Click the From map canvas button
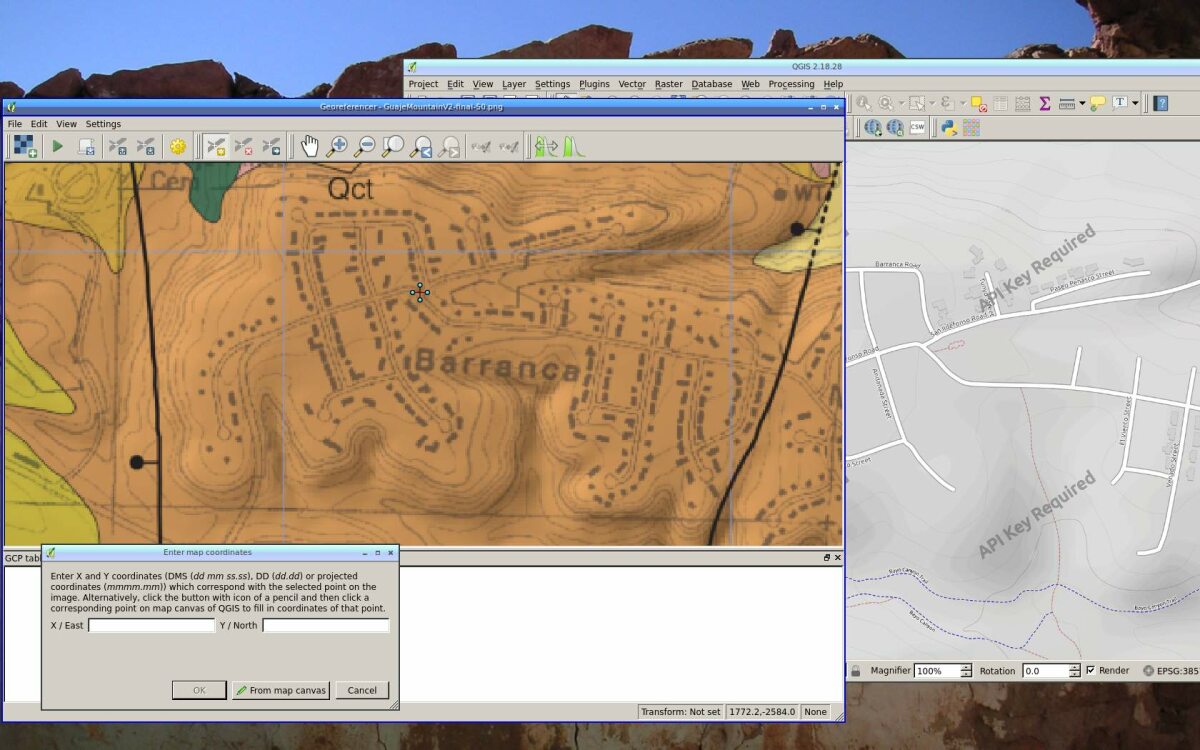1200x750 pixels. click(x=281, y=690)
